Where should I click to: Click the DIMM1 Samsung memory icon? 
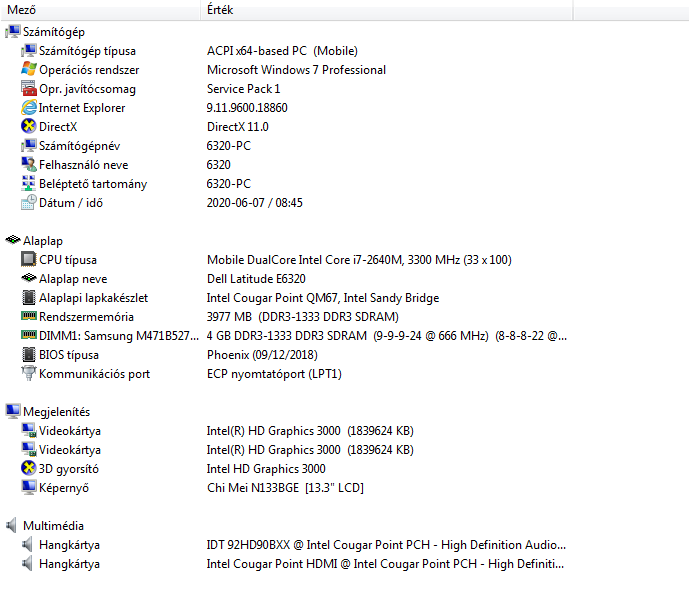pyautogui.click(x=29, y=335)
